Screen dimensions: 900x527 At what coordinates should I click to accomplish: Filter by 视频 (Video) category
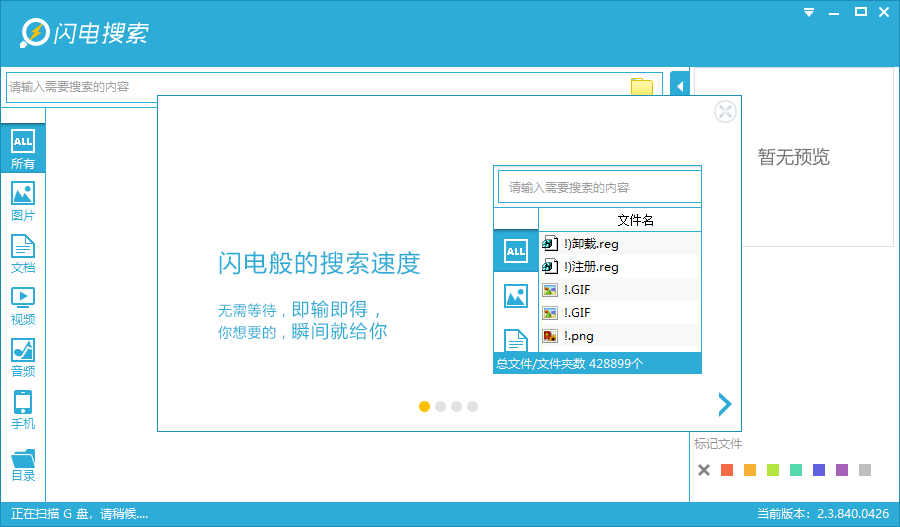[23, 304]
